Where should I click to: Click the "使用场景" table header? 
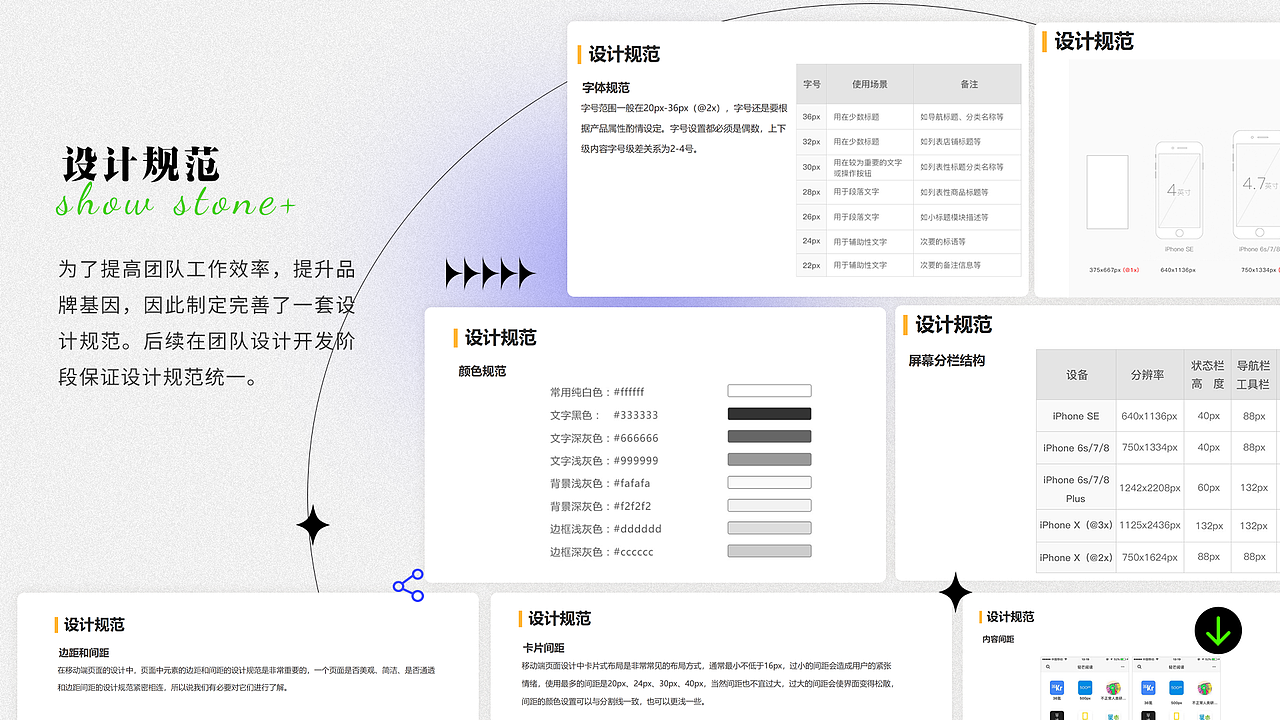870,84
